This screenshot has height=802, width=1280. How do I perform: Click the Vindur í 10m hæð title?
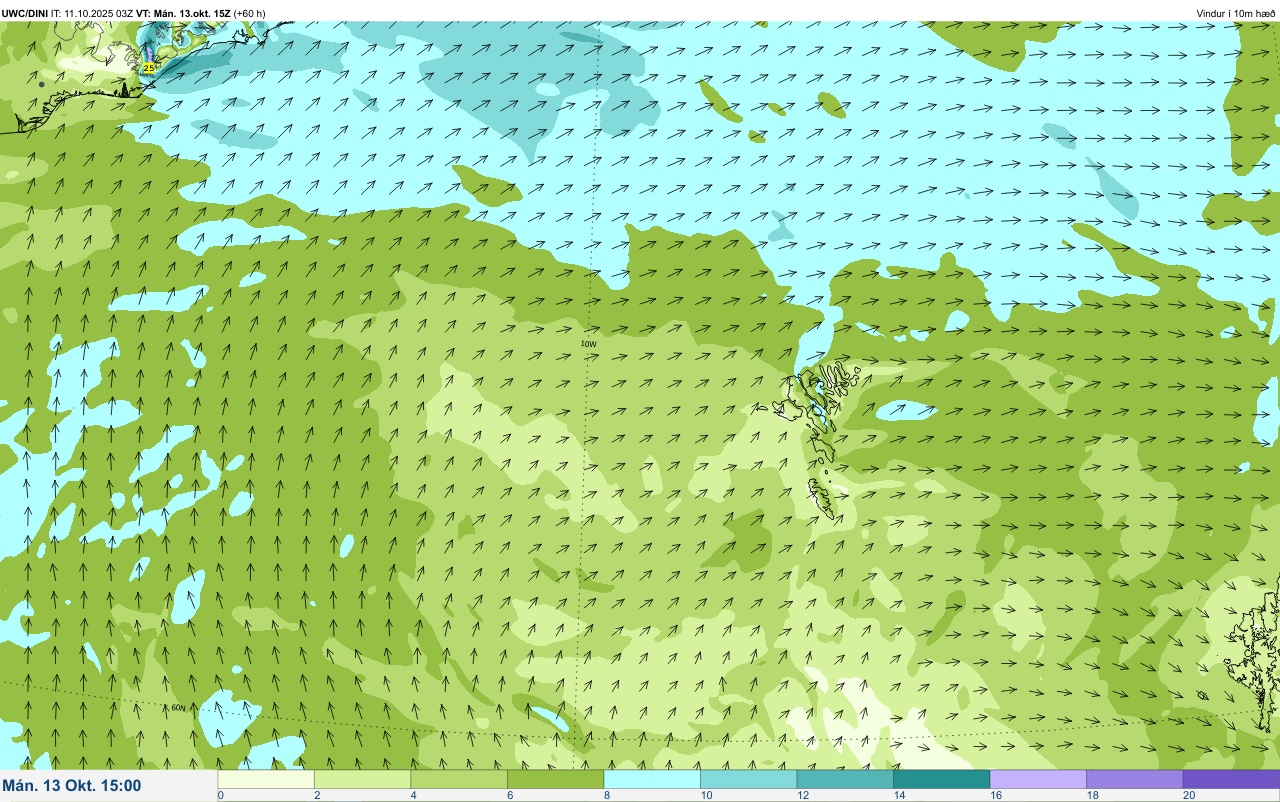click(1235, 13)
